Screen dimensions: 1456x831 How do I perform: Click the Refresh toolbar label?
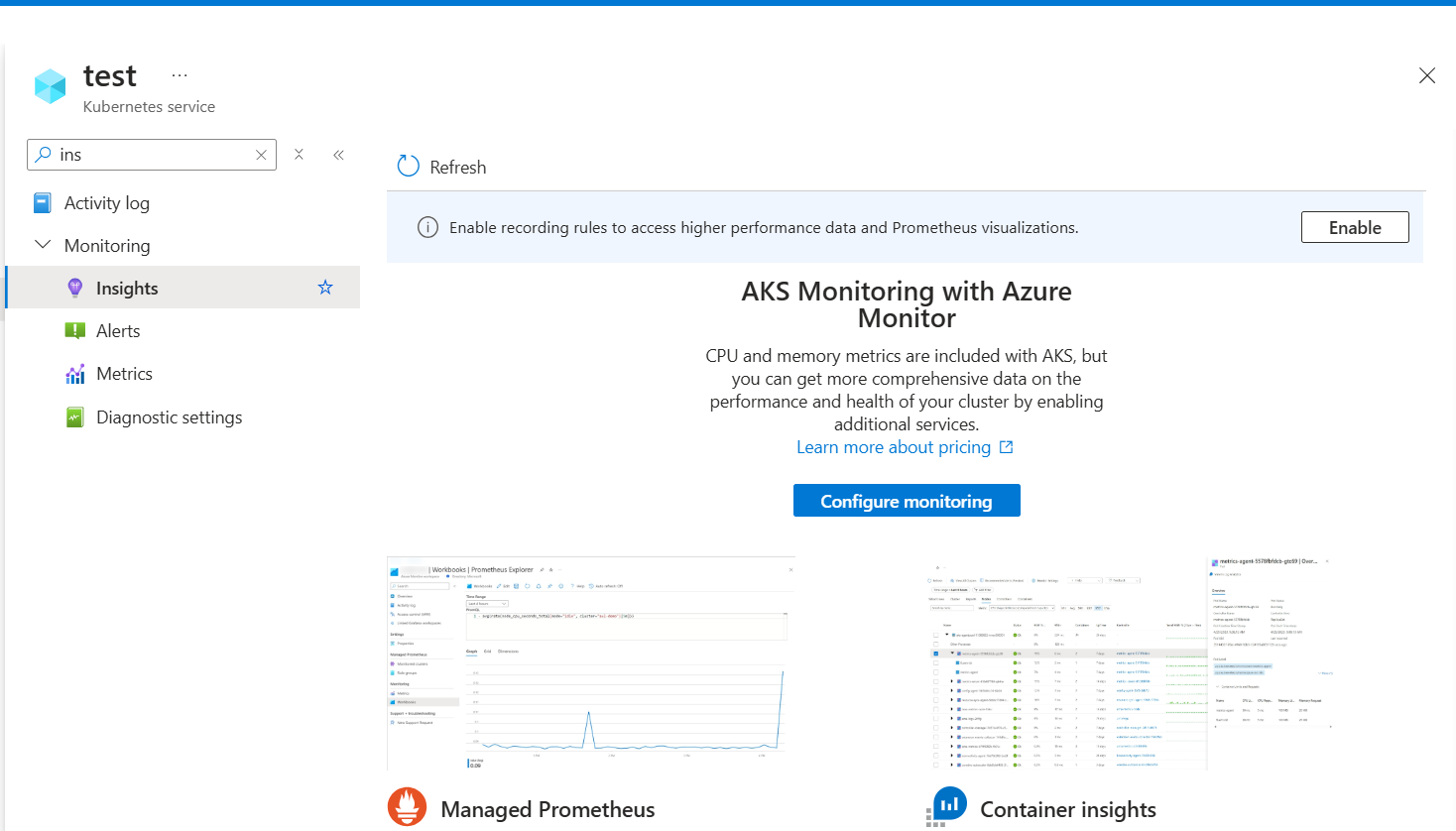pyautogui.click(x=458, y=168)
